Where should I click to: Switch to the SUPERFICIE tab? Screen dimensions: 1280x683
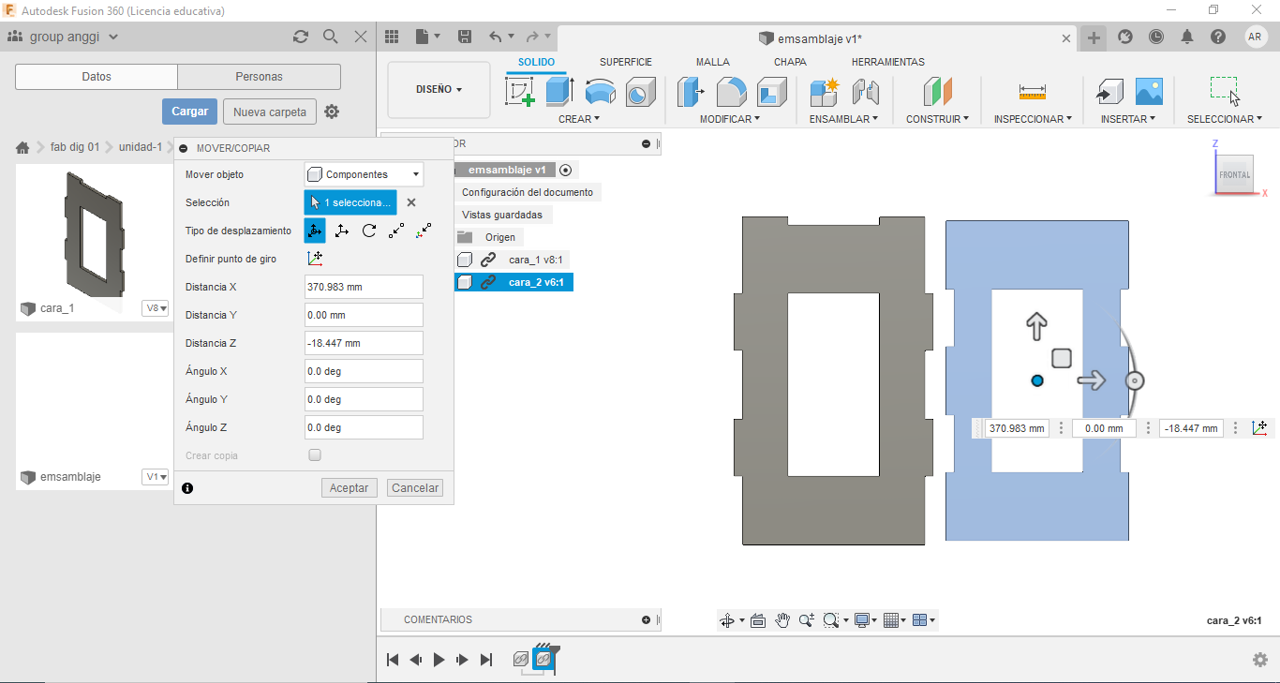[626, 62]
